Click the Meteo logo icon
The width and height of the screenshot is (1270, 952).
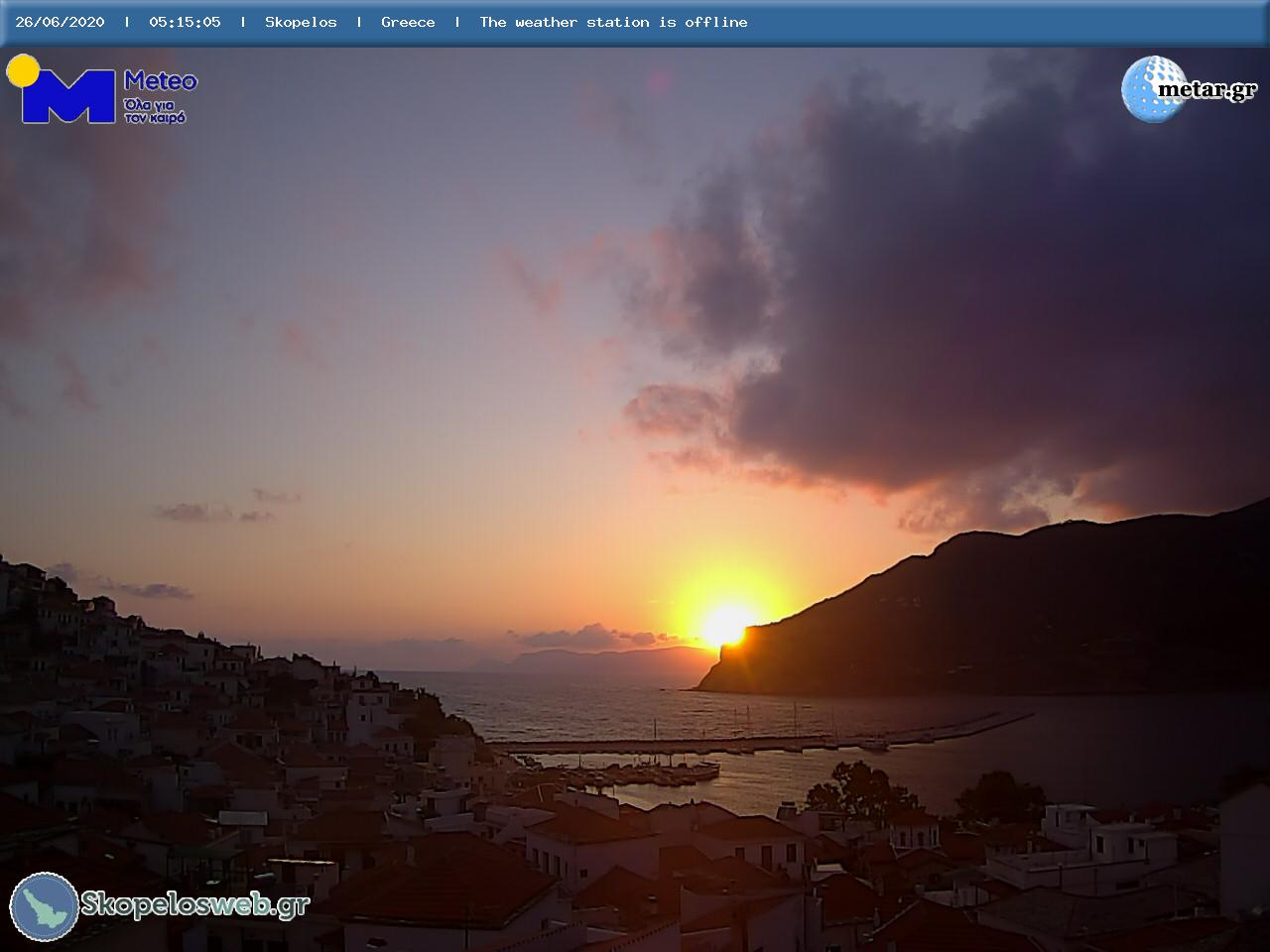62,89
